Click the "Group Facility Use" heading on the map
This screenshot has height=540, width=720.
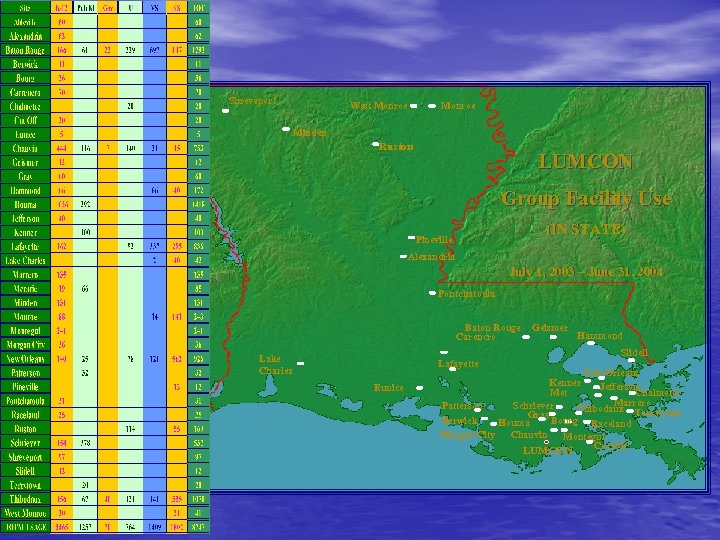click(586, 199)
